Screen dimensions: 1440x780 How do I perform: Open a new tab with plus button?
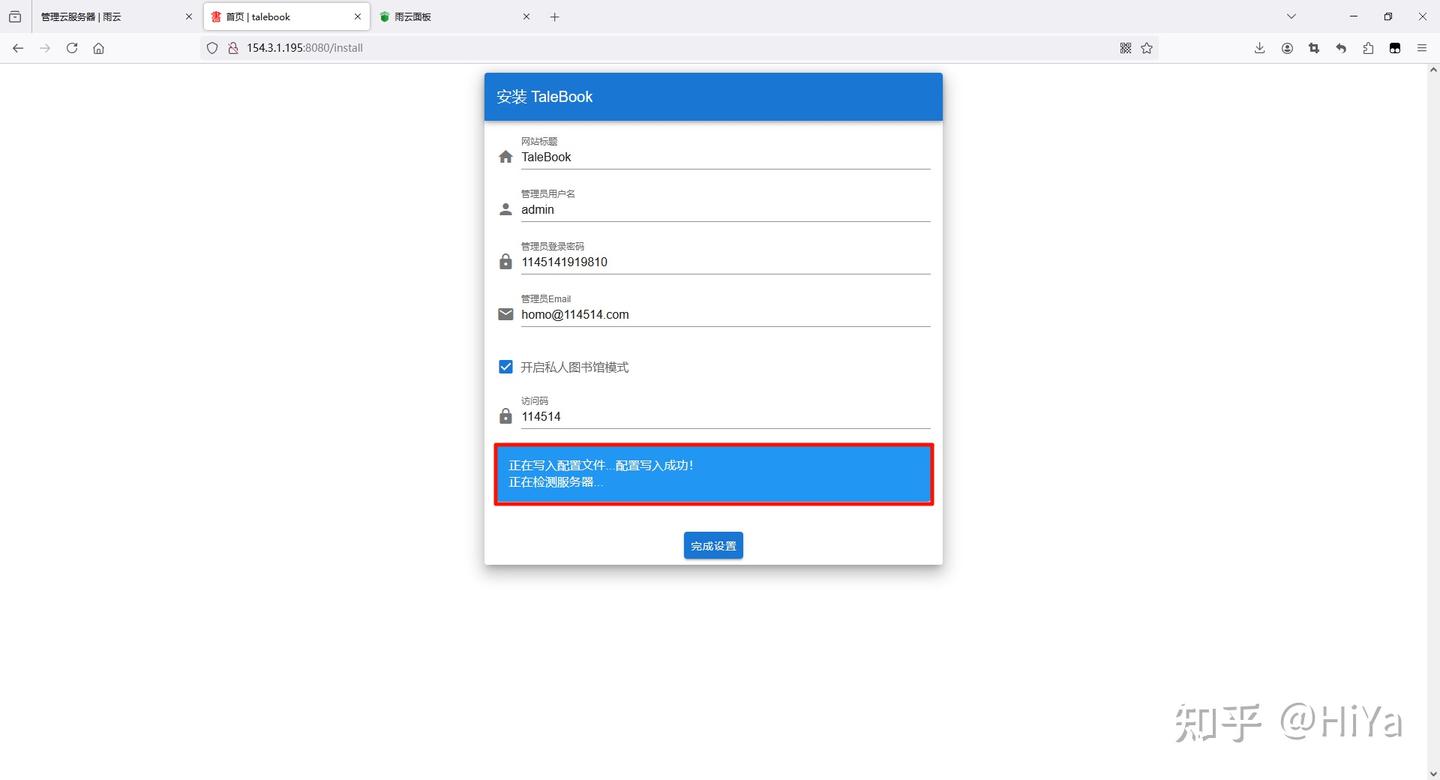point(555,17)
